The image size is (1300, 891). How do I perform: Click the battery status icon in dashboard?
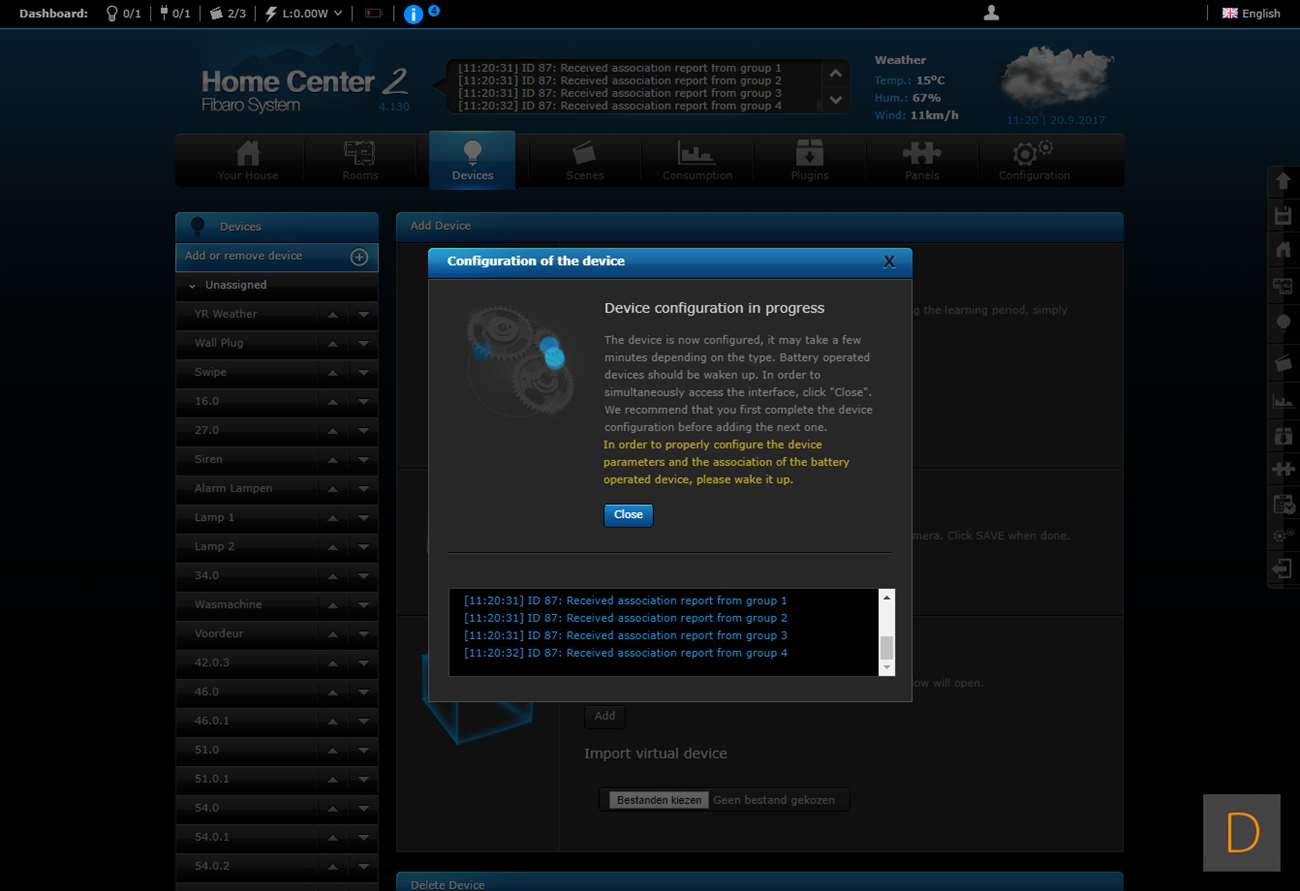[x=373, y=14]
